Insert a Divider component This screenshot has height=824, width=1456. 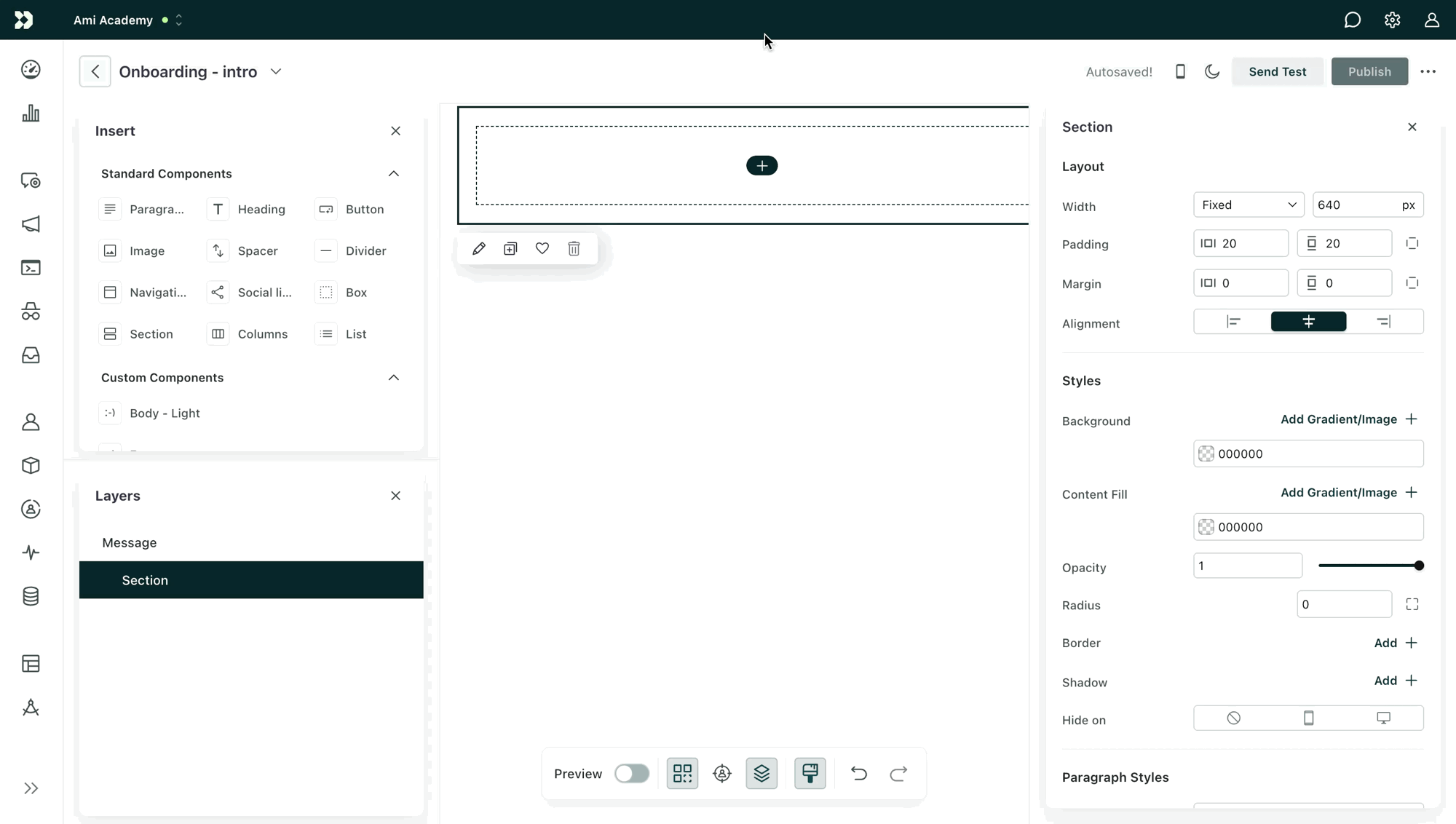365,250
